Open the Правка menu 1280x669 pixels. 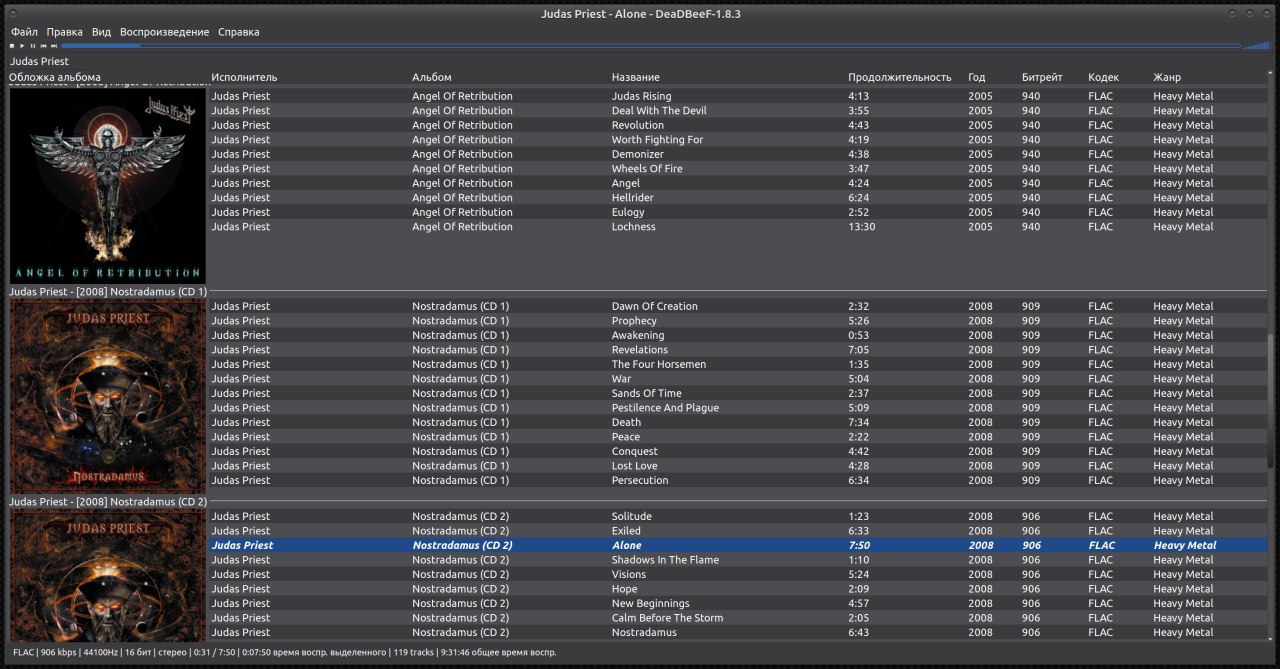point(65,32)
